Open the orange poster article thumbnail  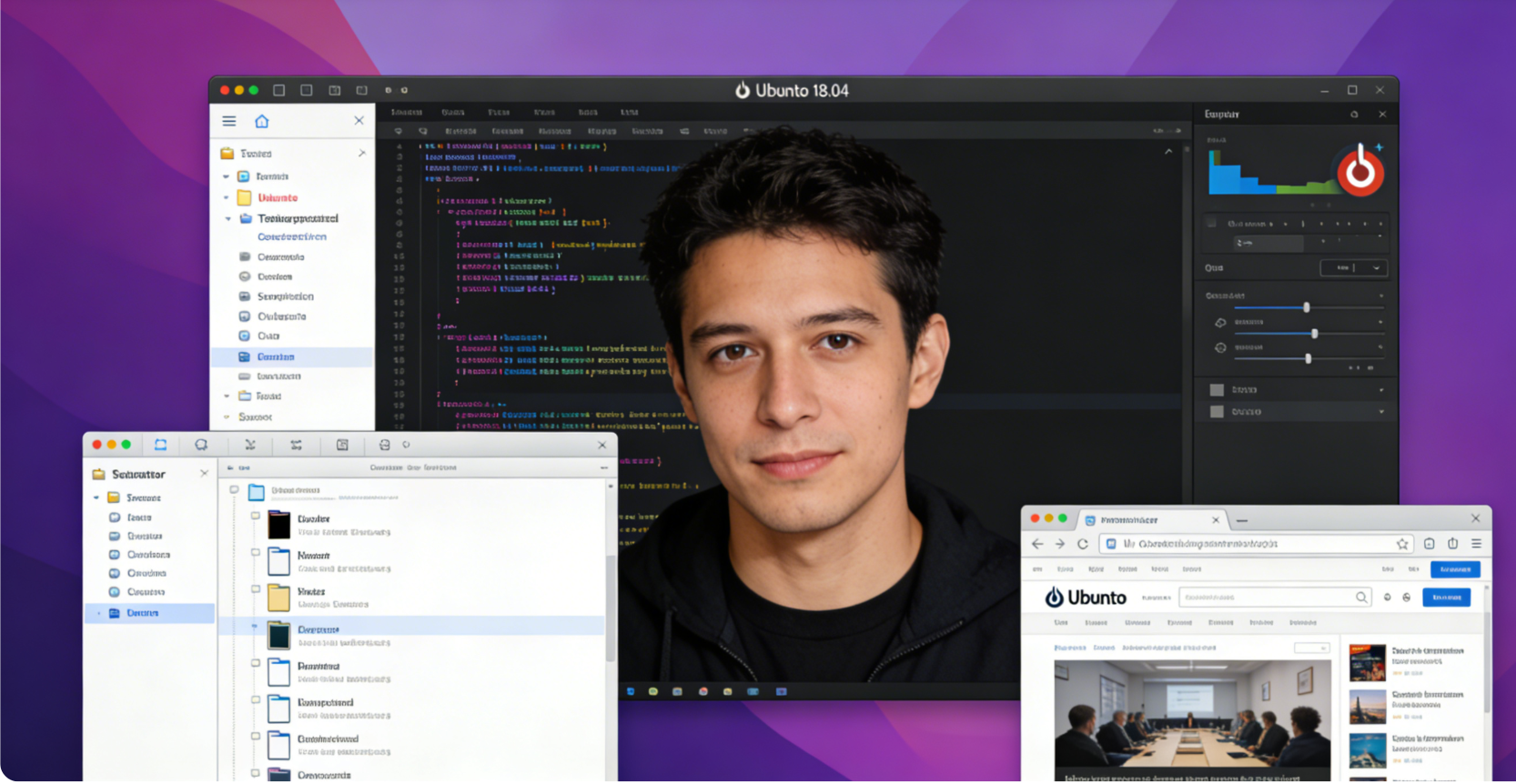1368,663
